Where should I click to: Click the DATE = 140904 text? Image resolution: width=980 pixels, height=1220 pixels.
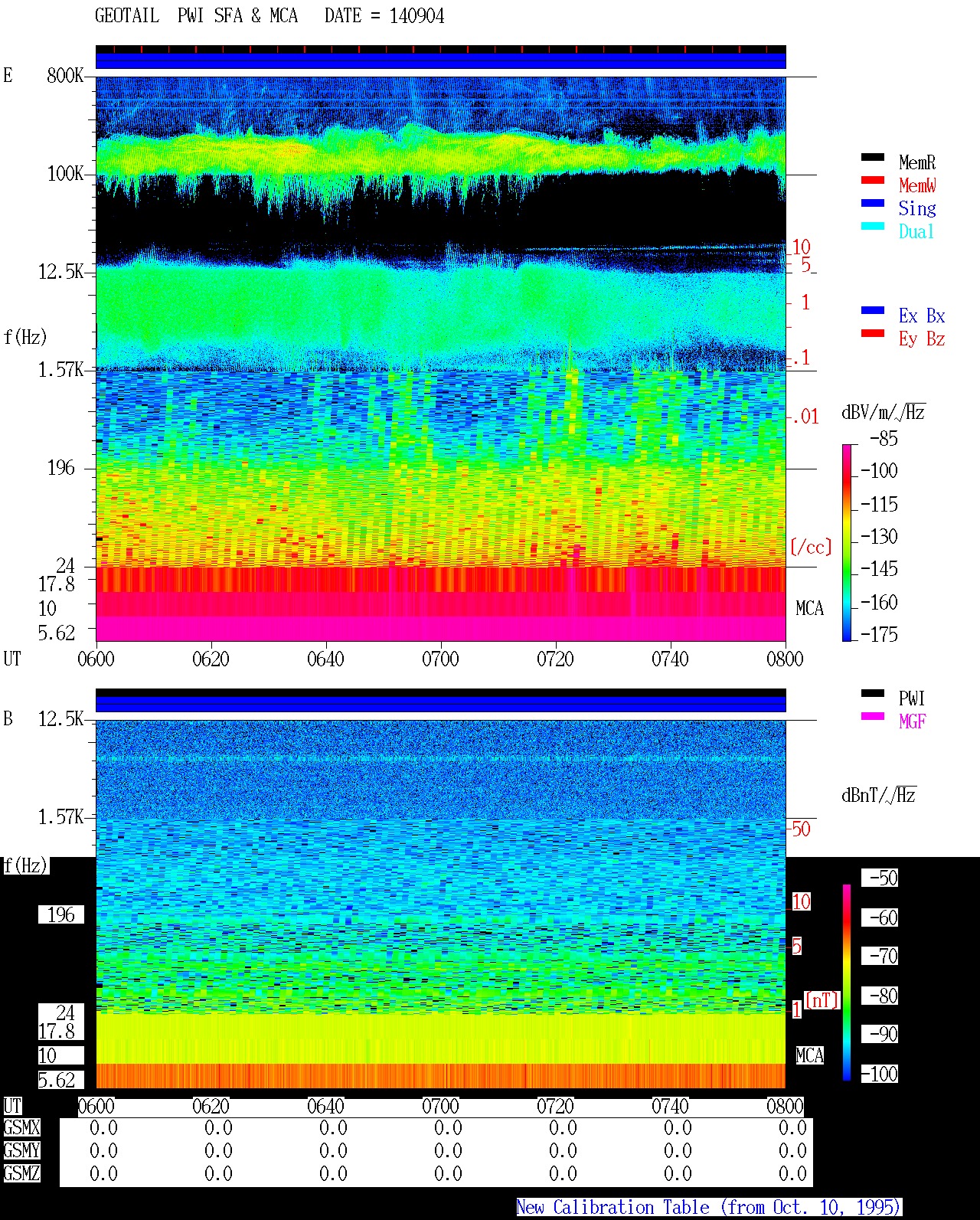pos(384,16)
